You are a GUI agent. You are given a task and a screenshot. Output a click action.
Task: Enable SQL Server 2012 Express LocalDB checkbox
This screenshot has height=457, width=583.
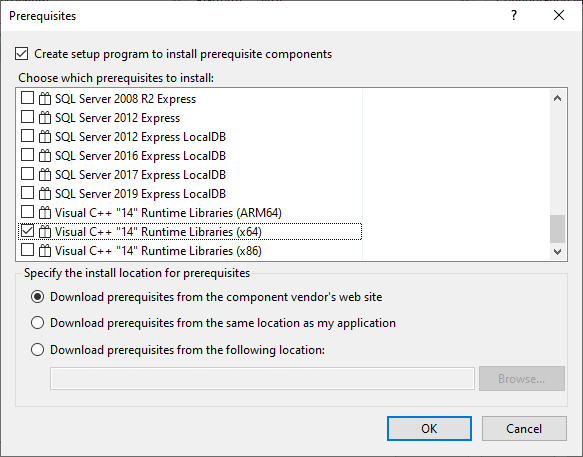pyautogui.click(x=27, y=136)
